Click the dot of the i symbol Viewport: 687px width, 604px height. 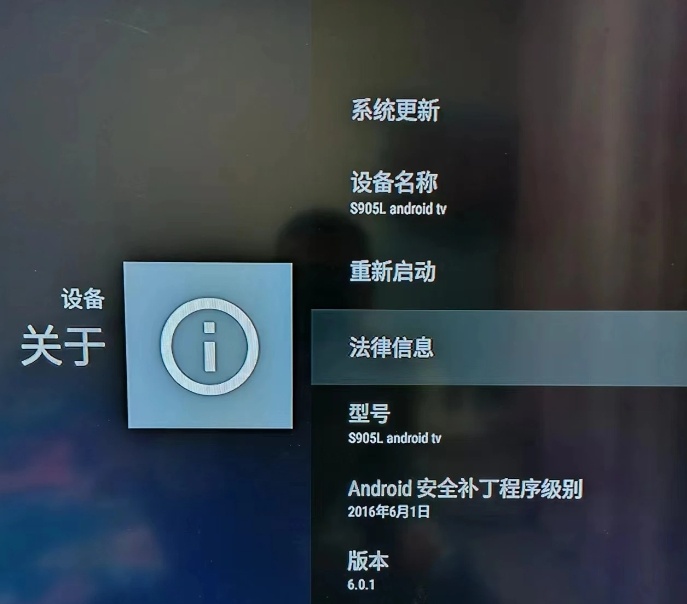click(x=209, y=327)
